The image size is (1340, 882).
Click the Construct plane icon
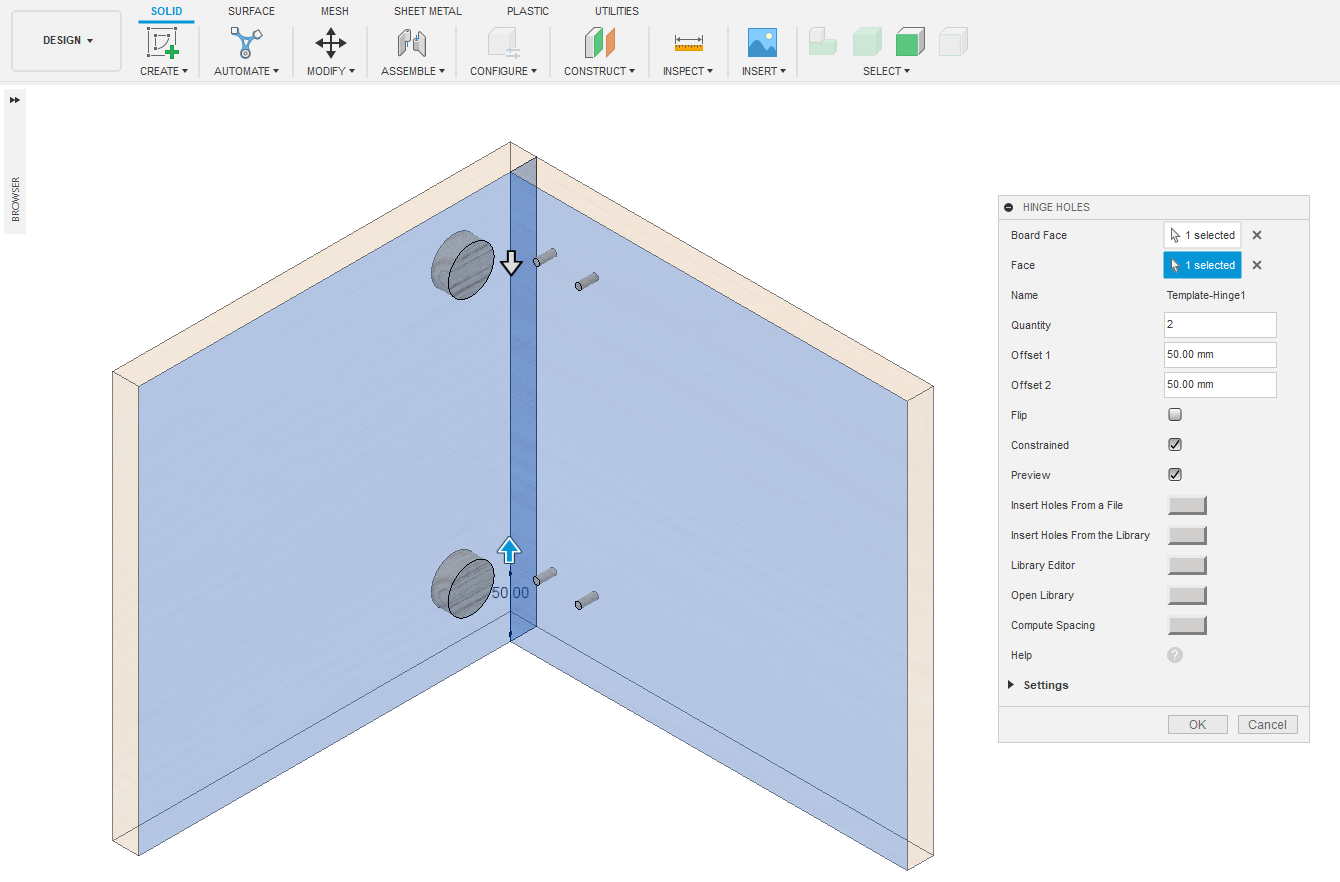[x=599, y=43]
